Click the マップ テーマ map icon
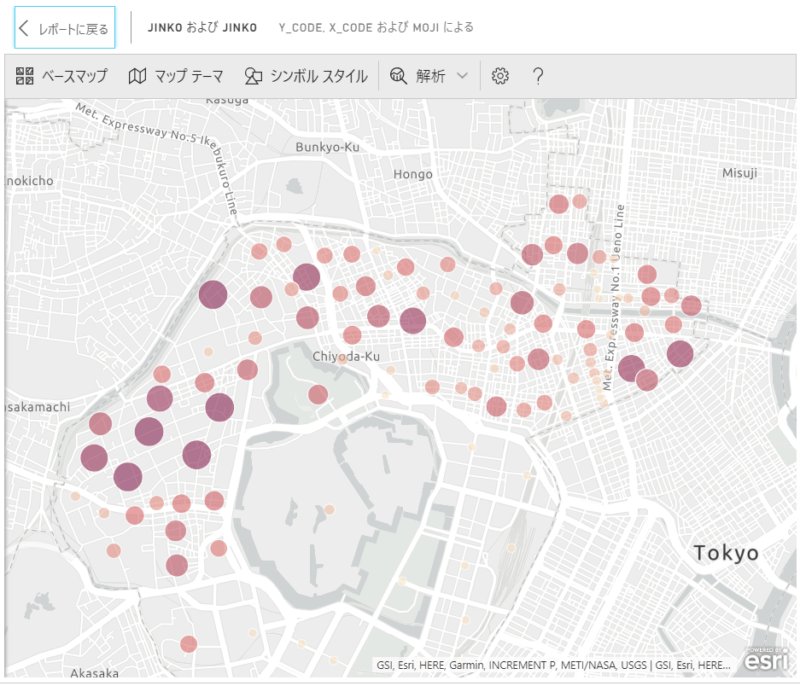The height and width of the screenshot is (686, 800). pos(137,76)
